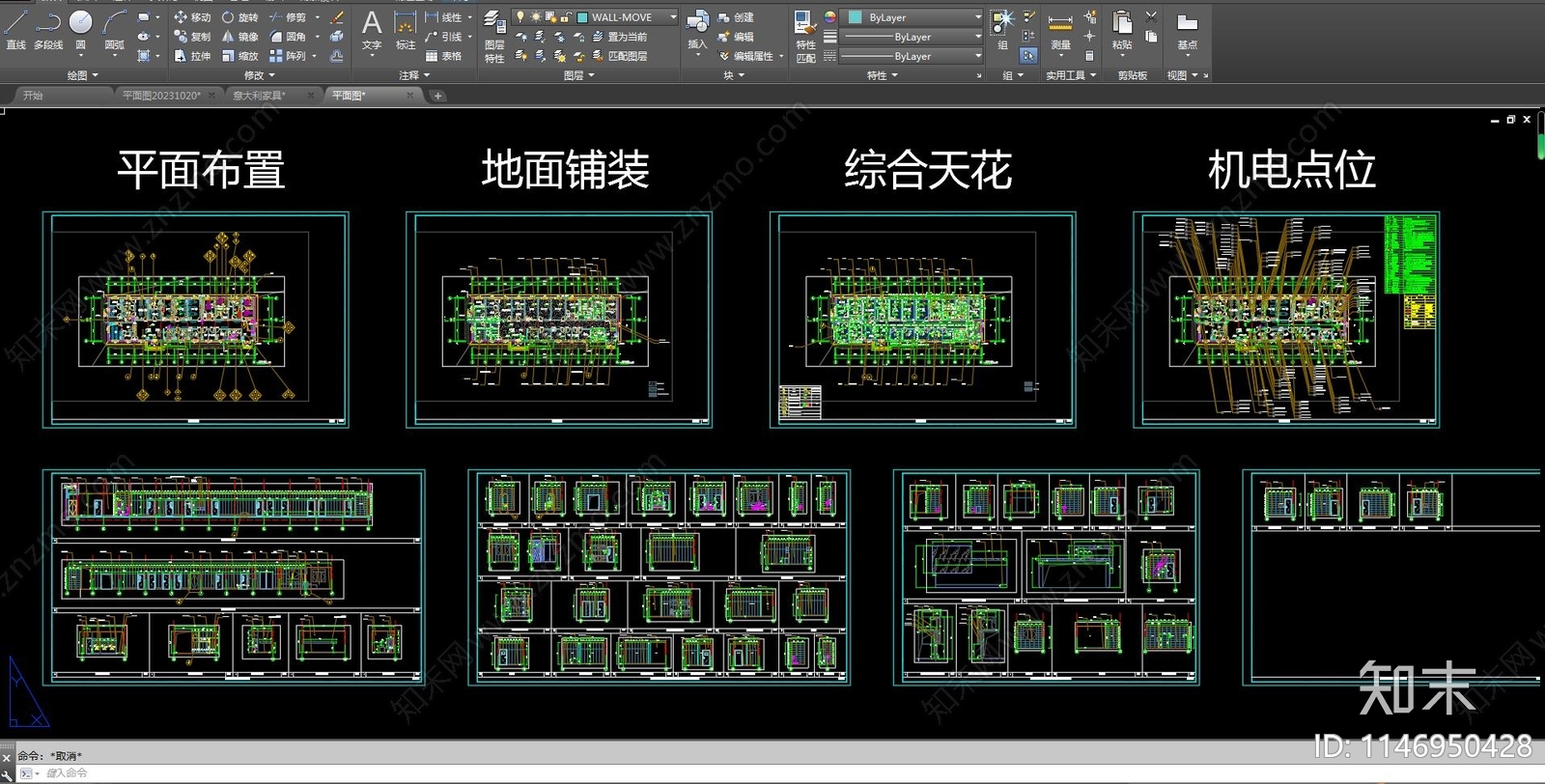
Task: Click the Mirror (镜像) tool
Action: [239, 37]
